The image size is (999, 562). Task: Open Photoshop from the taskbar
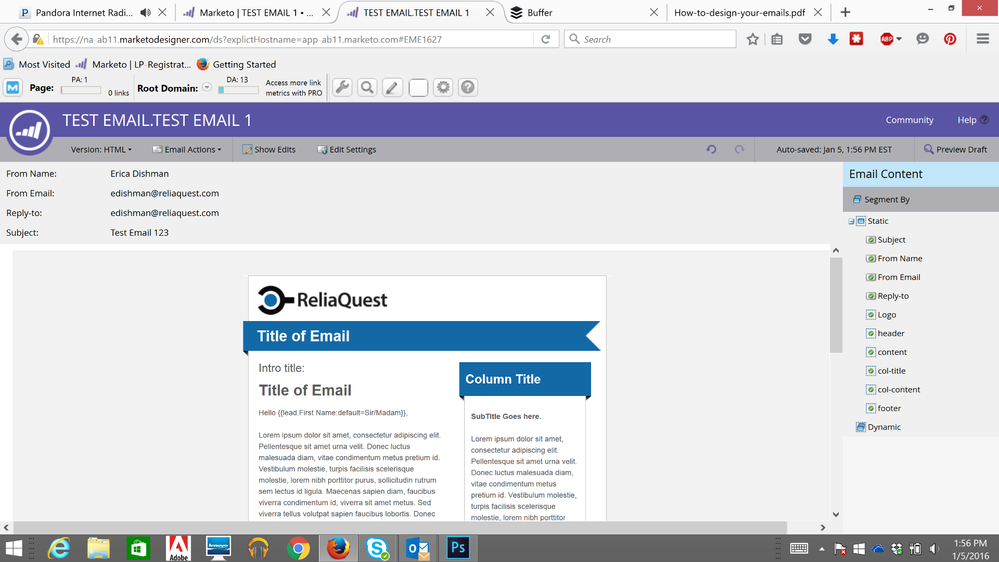(457, 547)
